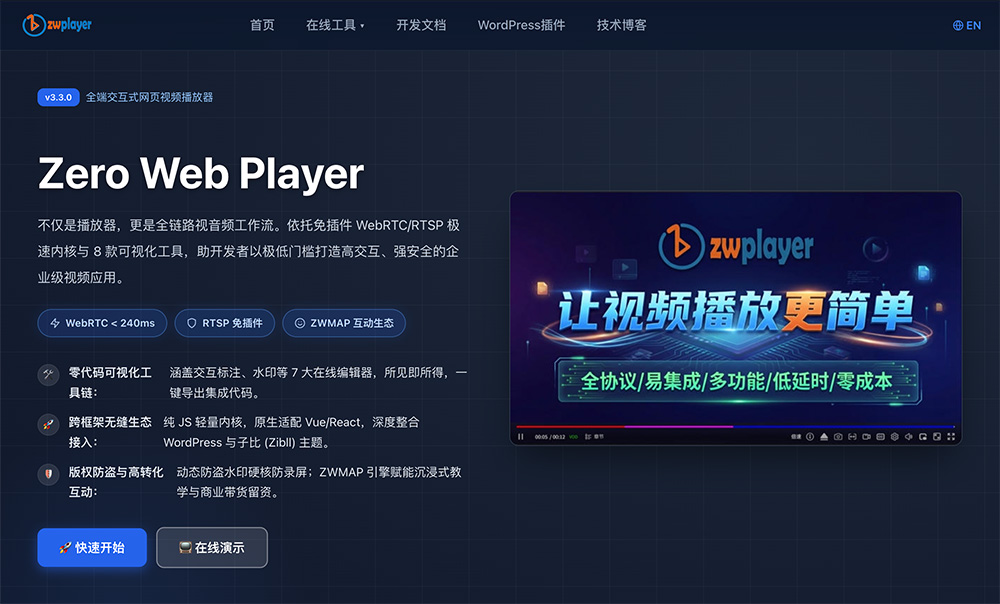Screen dimensions: 1000x604
Task: Open the 首页 menu item
Action: coord(262,25)
